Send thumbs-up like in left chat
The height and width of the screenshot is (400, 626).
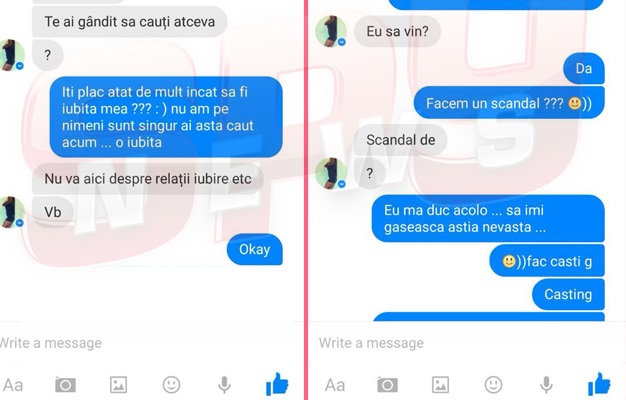pyautogui.click(x=277, y=384)
